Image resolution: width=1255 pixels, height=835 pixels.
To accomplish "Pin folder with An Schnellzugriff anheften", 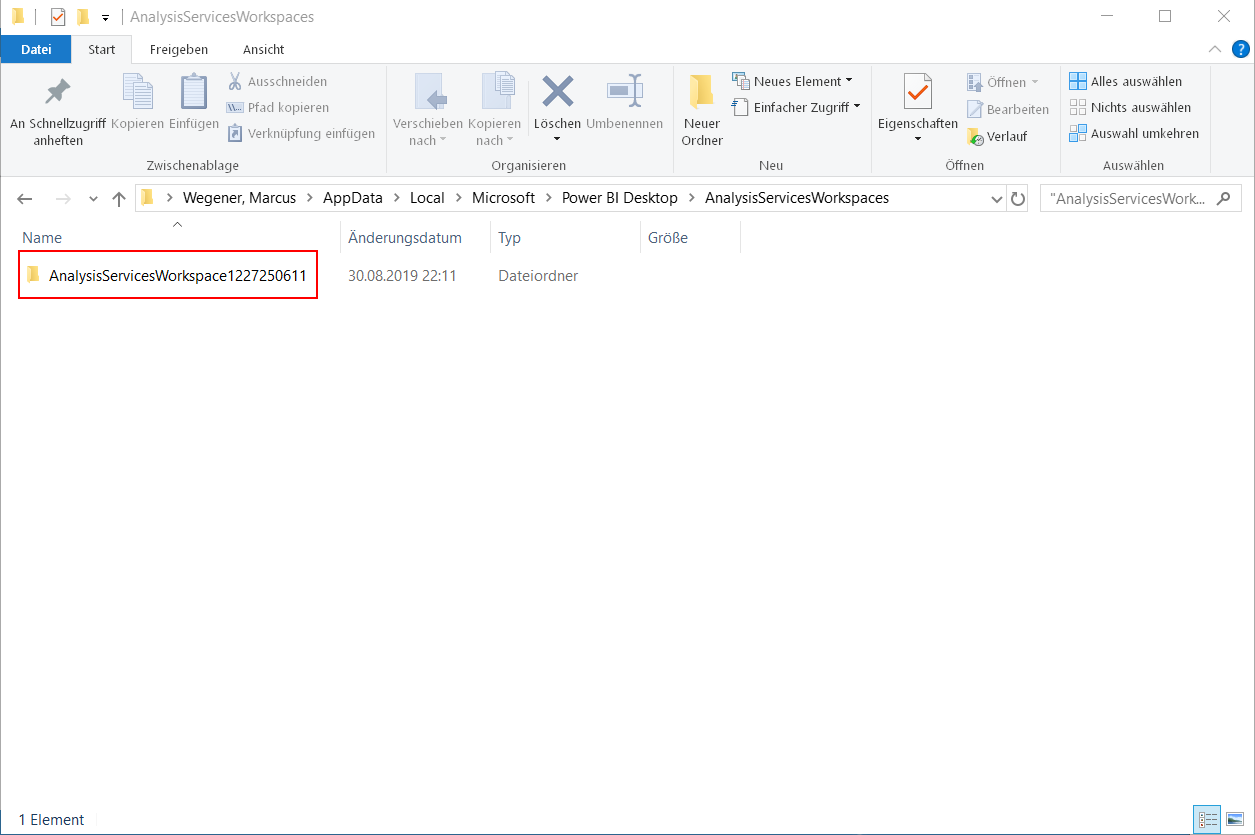I will coord(58,110).
